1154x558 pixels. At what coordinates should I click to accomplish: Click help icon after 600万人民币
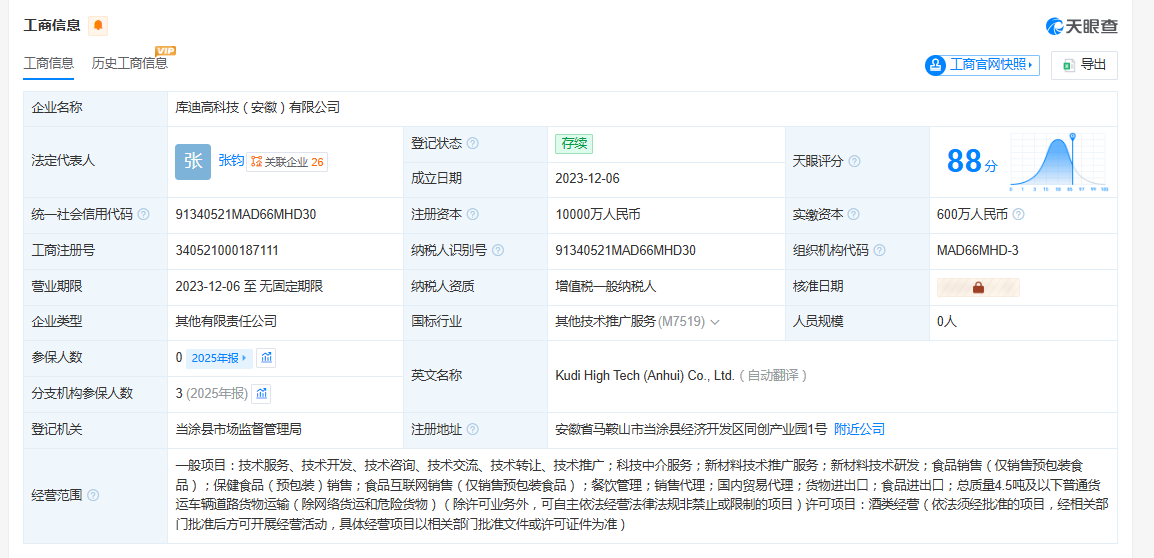click(1019, 215)
